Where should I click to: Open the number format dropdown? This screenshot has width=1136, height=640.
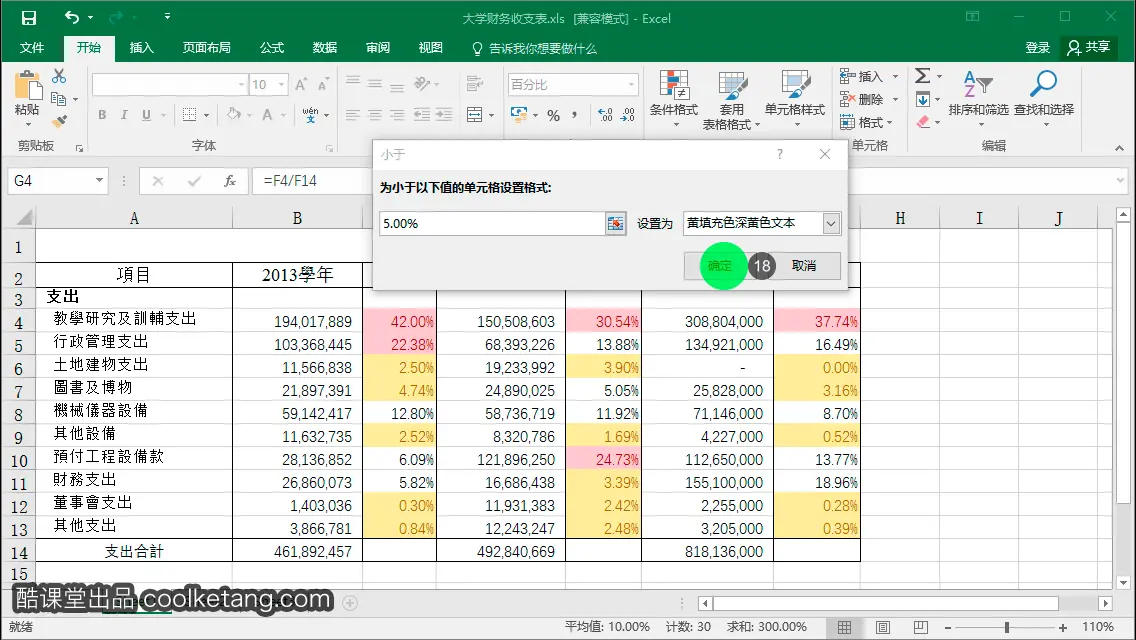coord(631,85)
